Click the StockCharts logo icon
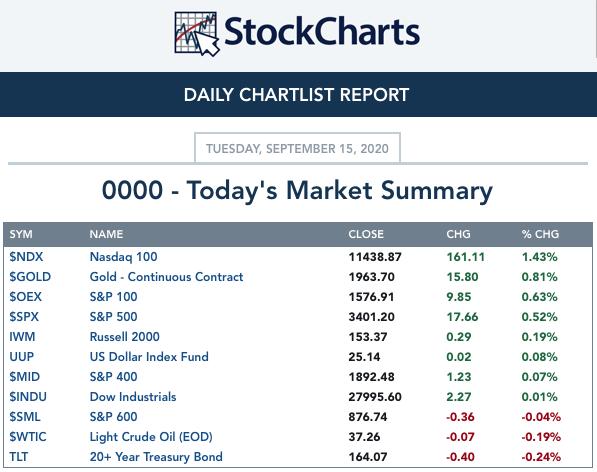This screenshot has width=597, height=472. (197, 34)
